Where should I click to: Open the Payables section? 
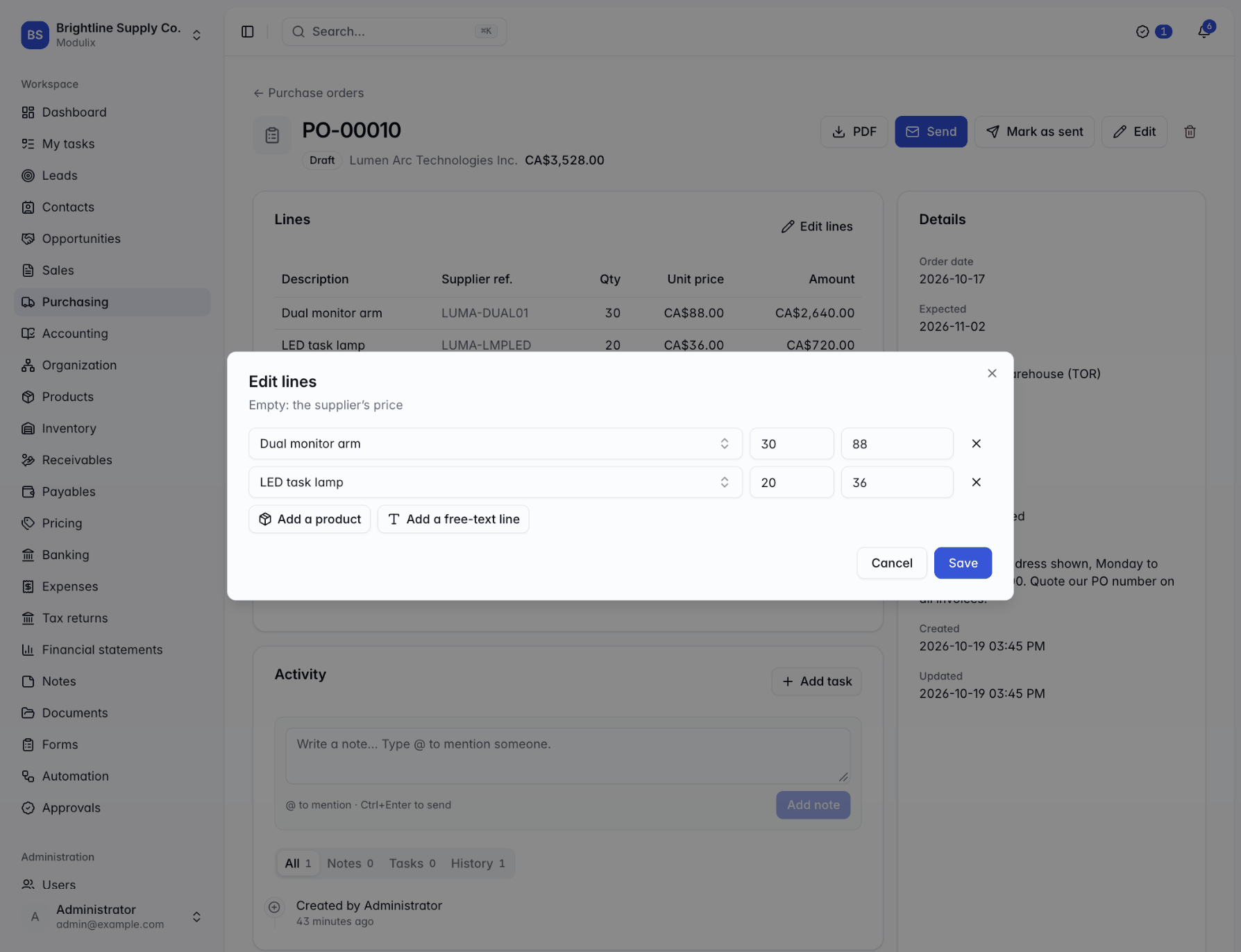(x=112, y=491)
